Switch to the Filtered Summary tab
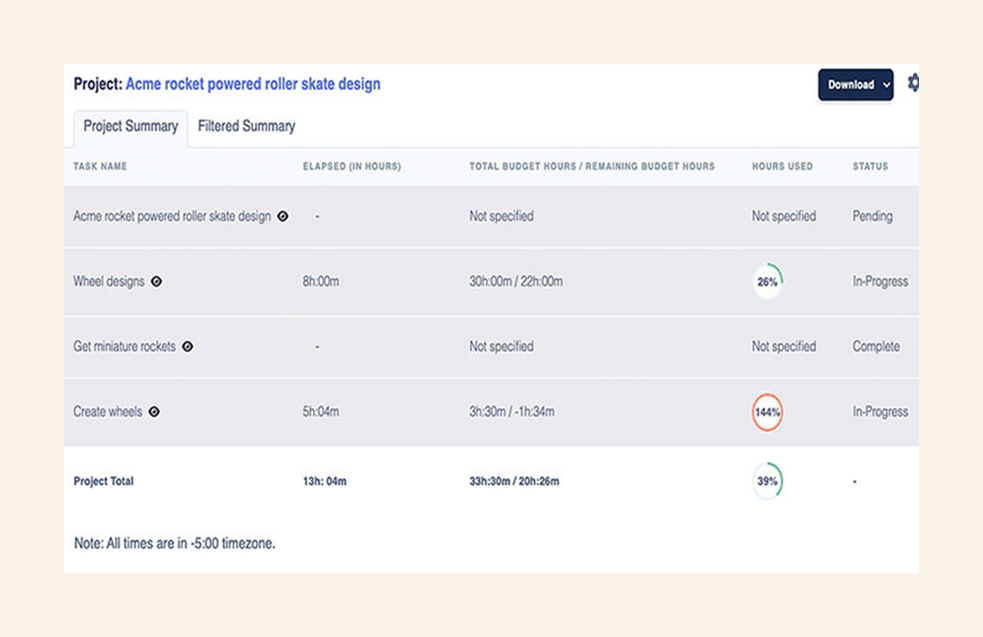 (246, 126)
